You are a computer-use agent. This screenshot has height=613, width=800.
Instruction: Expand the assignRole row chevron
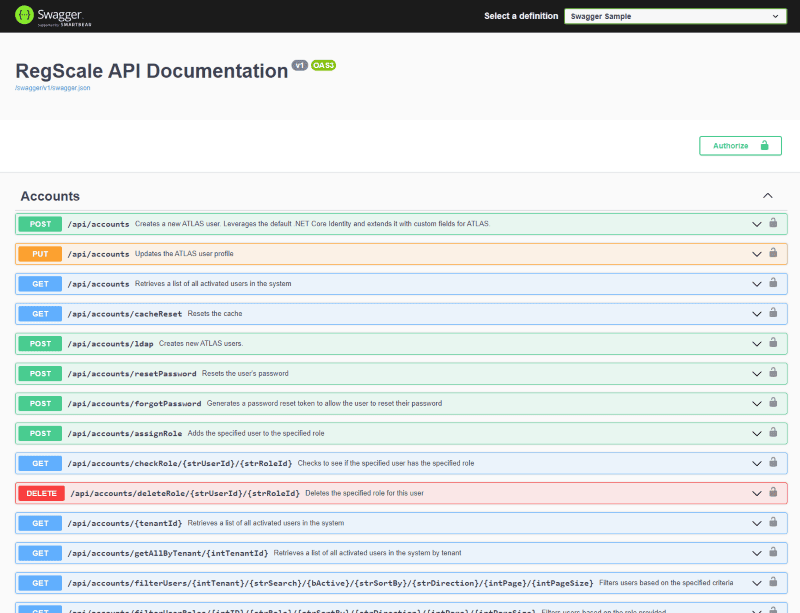pyautogui.click(x=757, y=434)
